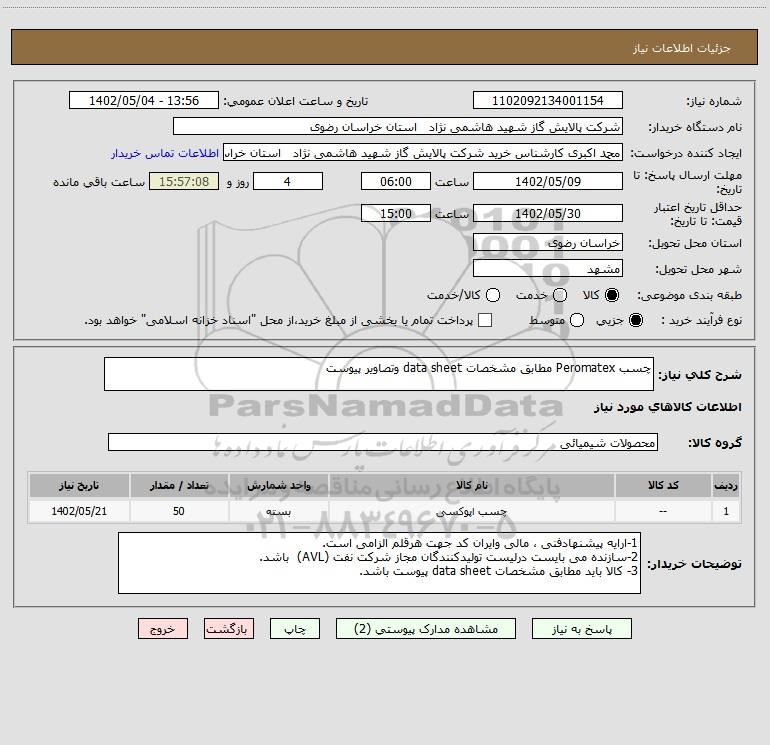
Task: Click the response deadline date 1402/05/09
Action: (x=548, y=181)
